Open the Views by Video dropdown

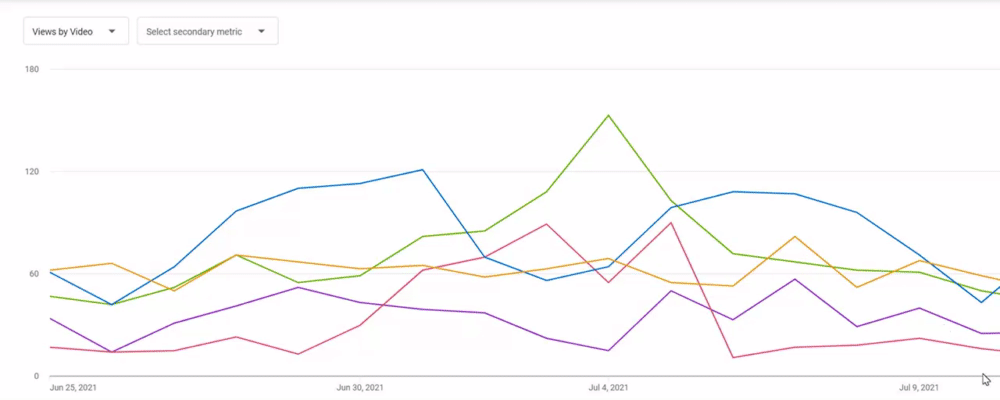point(73,32)
